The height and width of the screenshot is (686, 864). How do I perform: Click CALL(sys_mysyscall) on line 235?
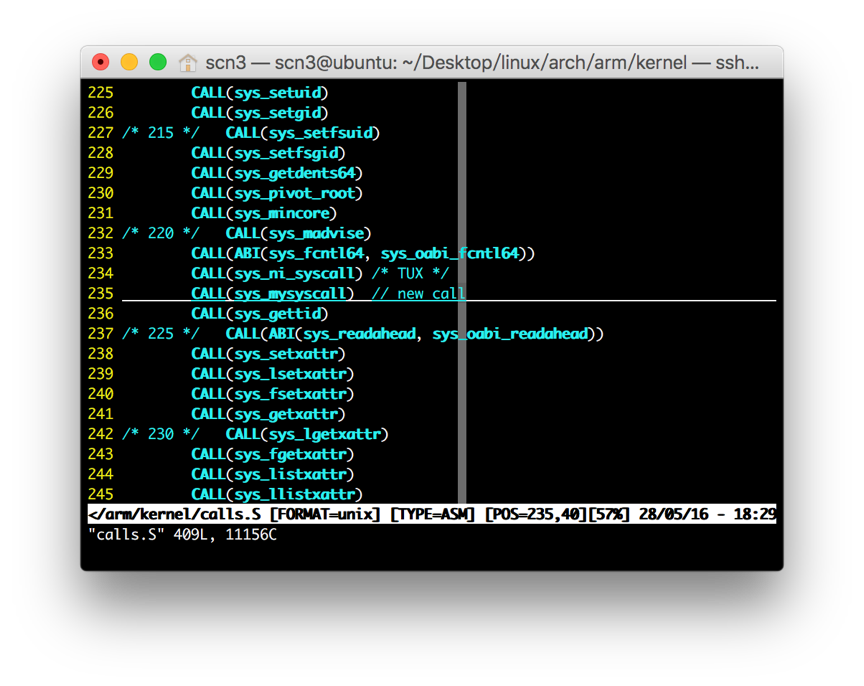[x=272, y=294]
